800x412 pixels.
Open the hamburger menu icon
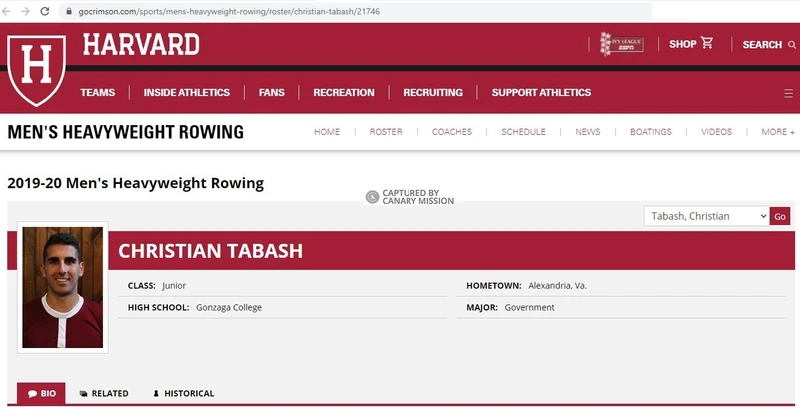pos(788,93)
